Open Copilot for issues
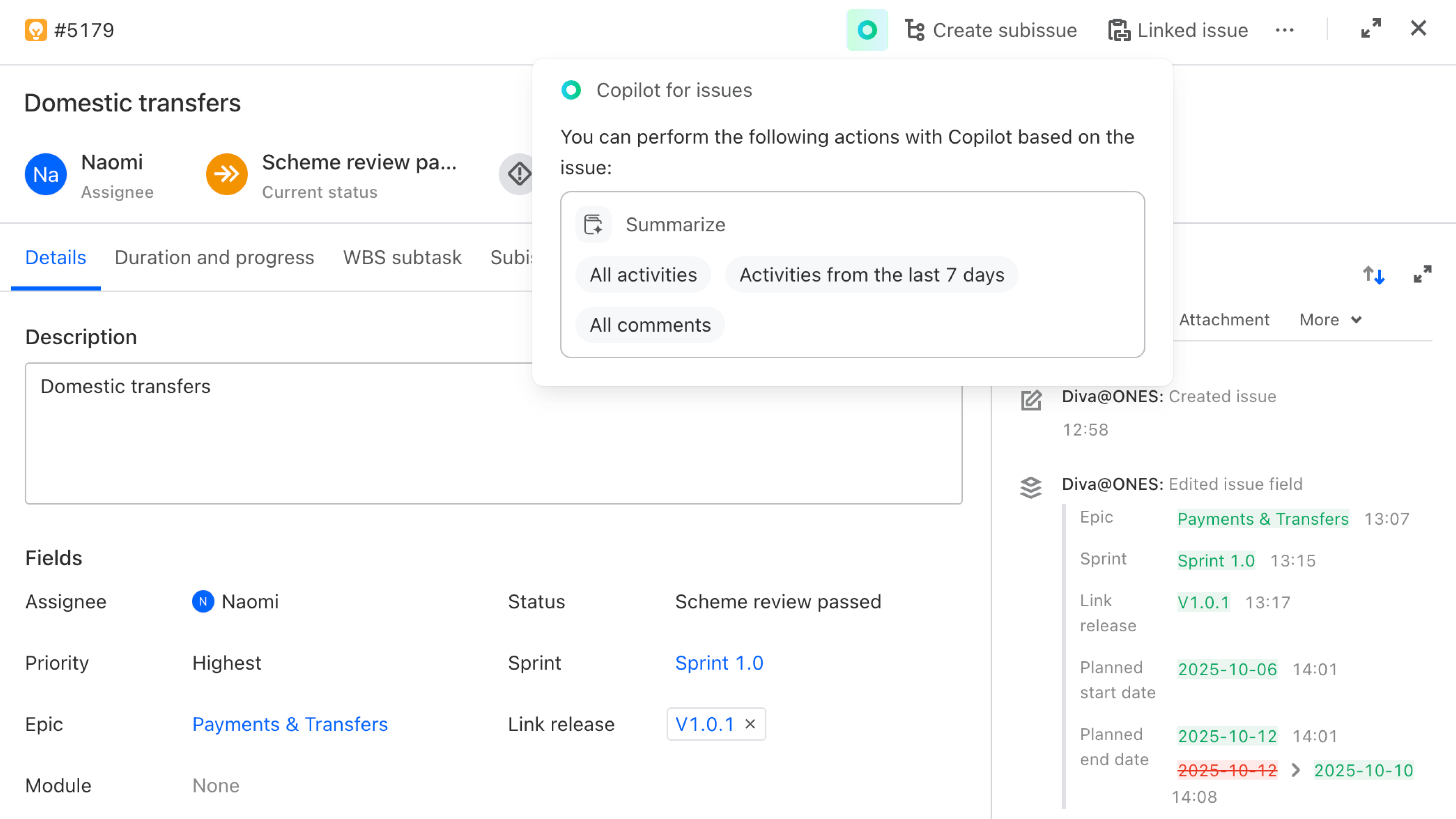The width and height of the screenshot is (1456, 819). click(x=867, y=30)
